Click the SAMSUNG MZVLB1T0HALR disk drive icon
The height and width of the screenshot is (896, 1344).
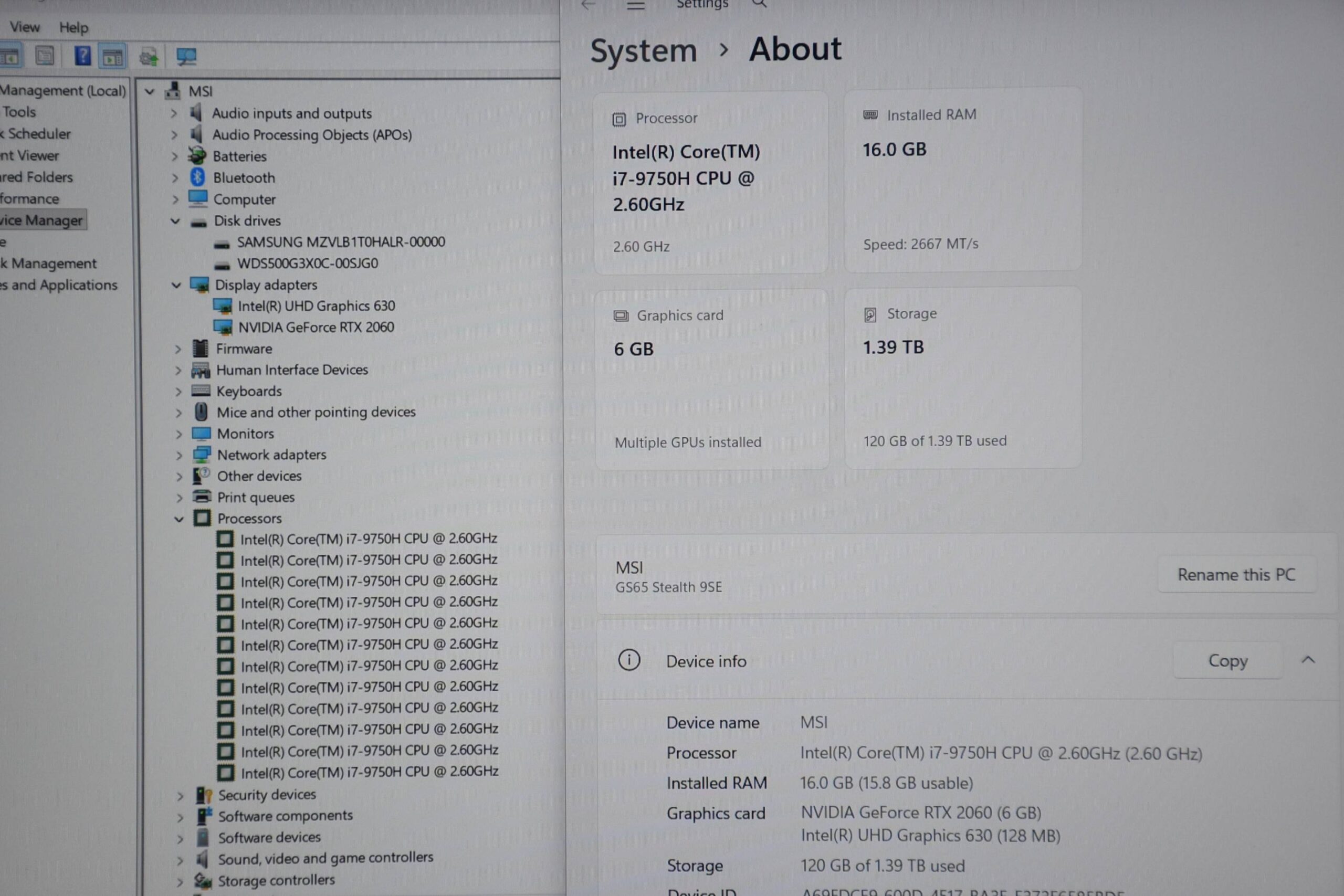coord(222,245)
